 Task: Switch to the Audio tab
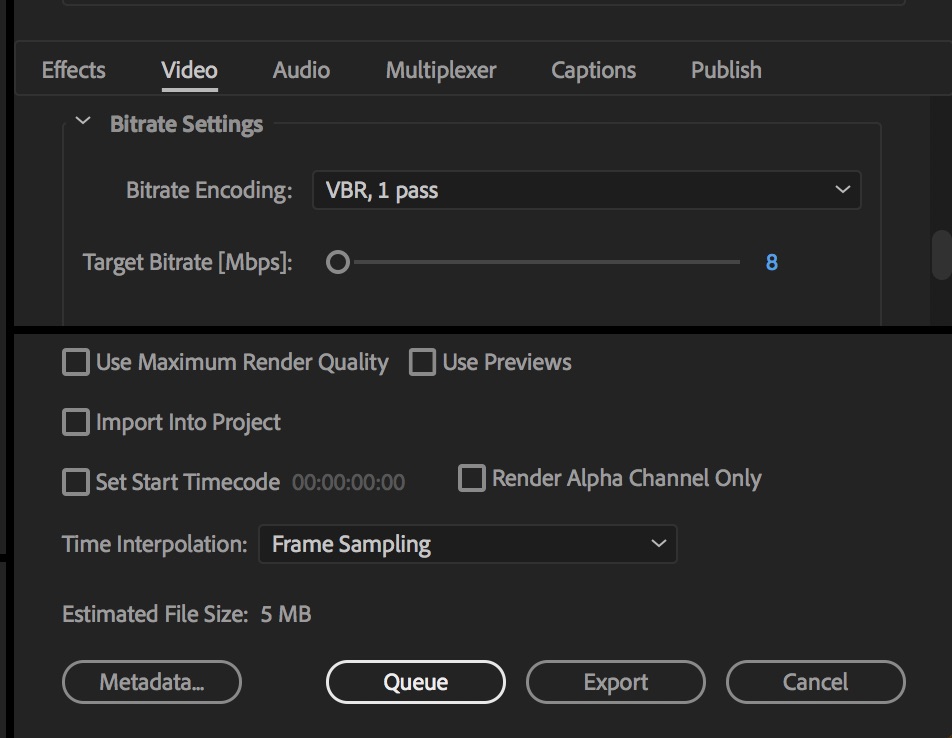[301, 70]
